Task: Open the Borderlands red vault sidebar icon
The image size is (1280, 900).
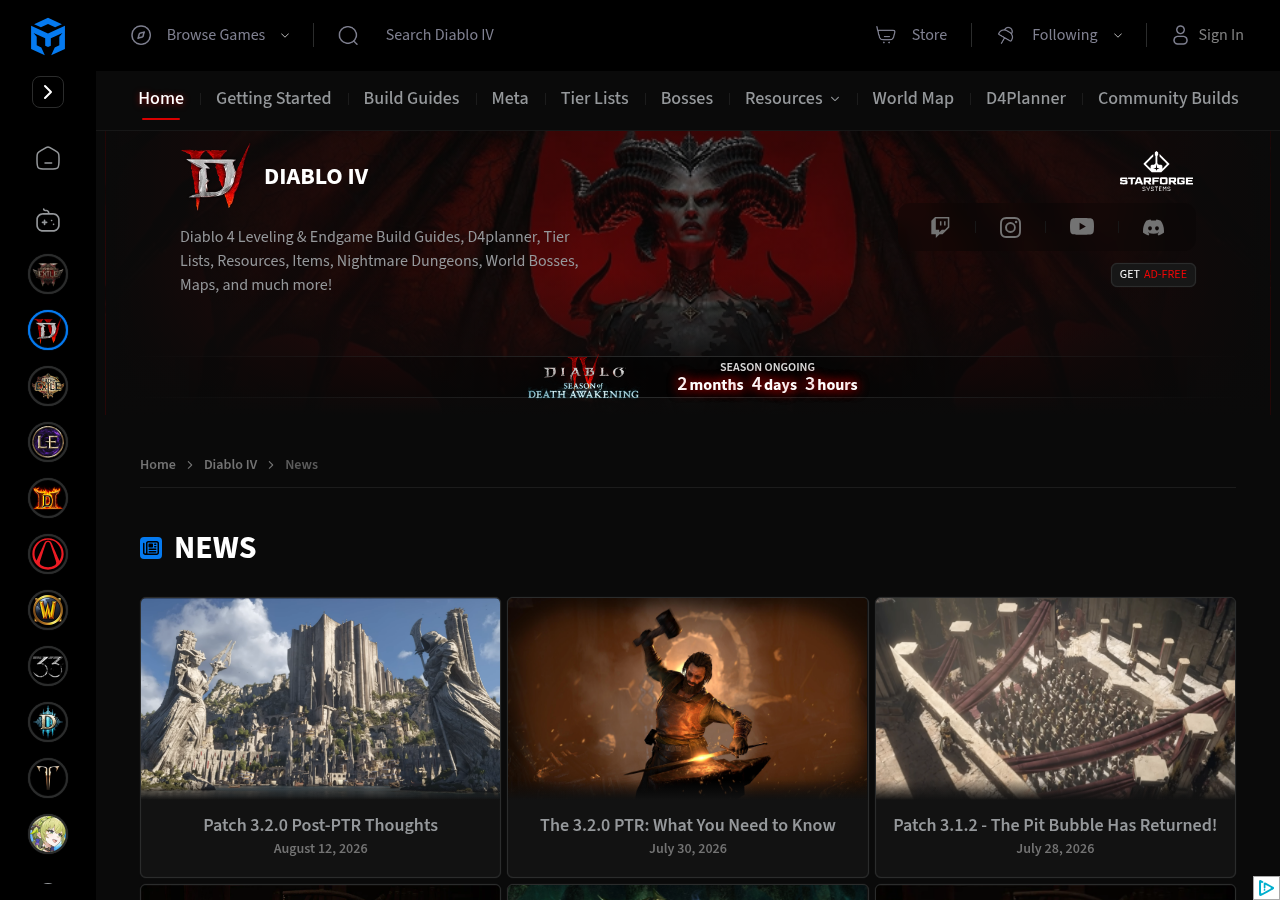Action: click(48, 554)
